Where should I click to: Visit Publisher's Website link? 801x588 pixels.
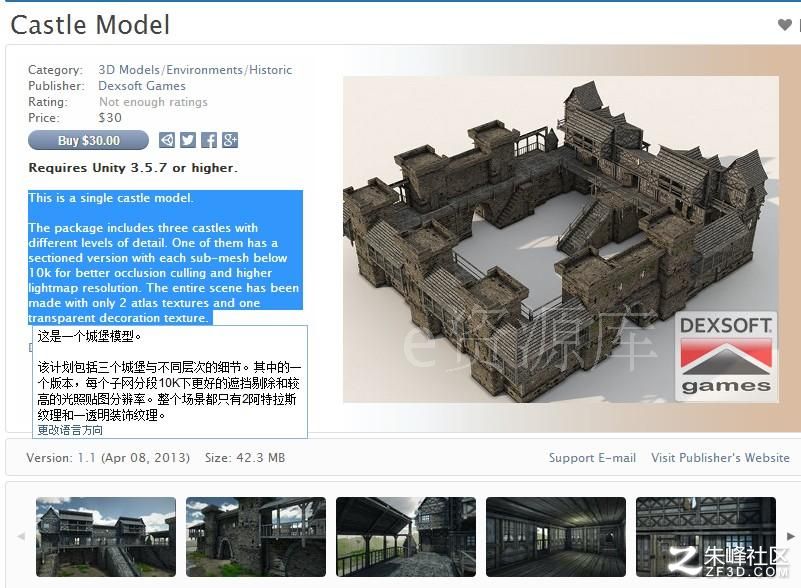[720, 458]
